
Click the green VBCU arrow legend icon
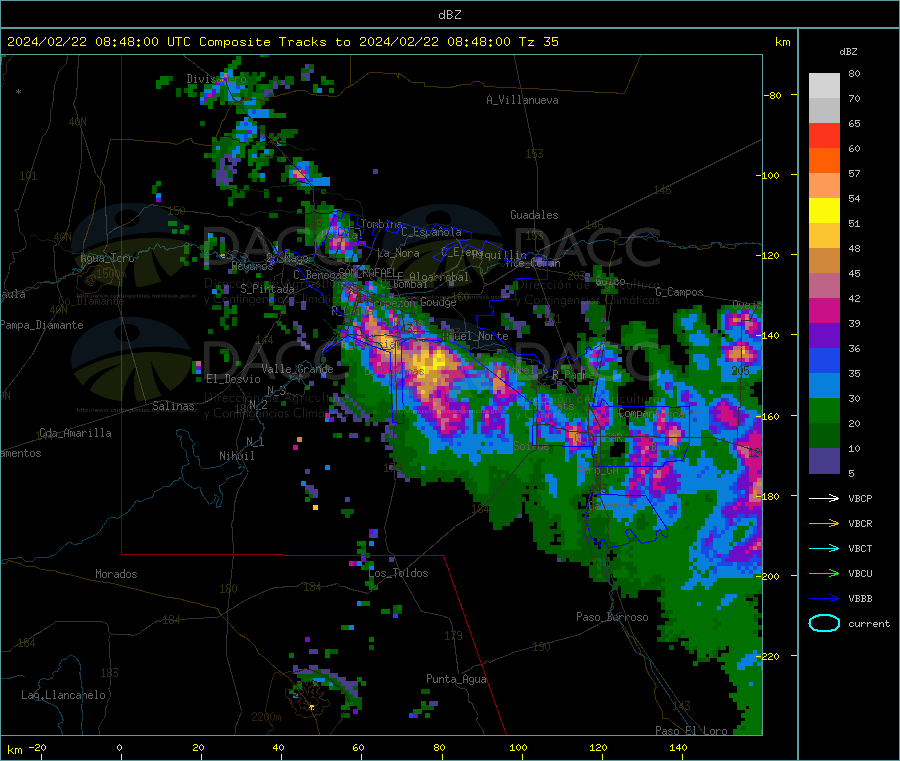click(824, 573)
